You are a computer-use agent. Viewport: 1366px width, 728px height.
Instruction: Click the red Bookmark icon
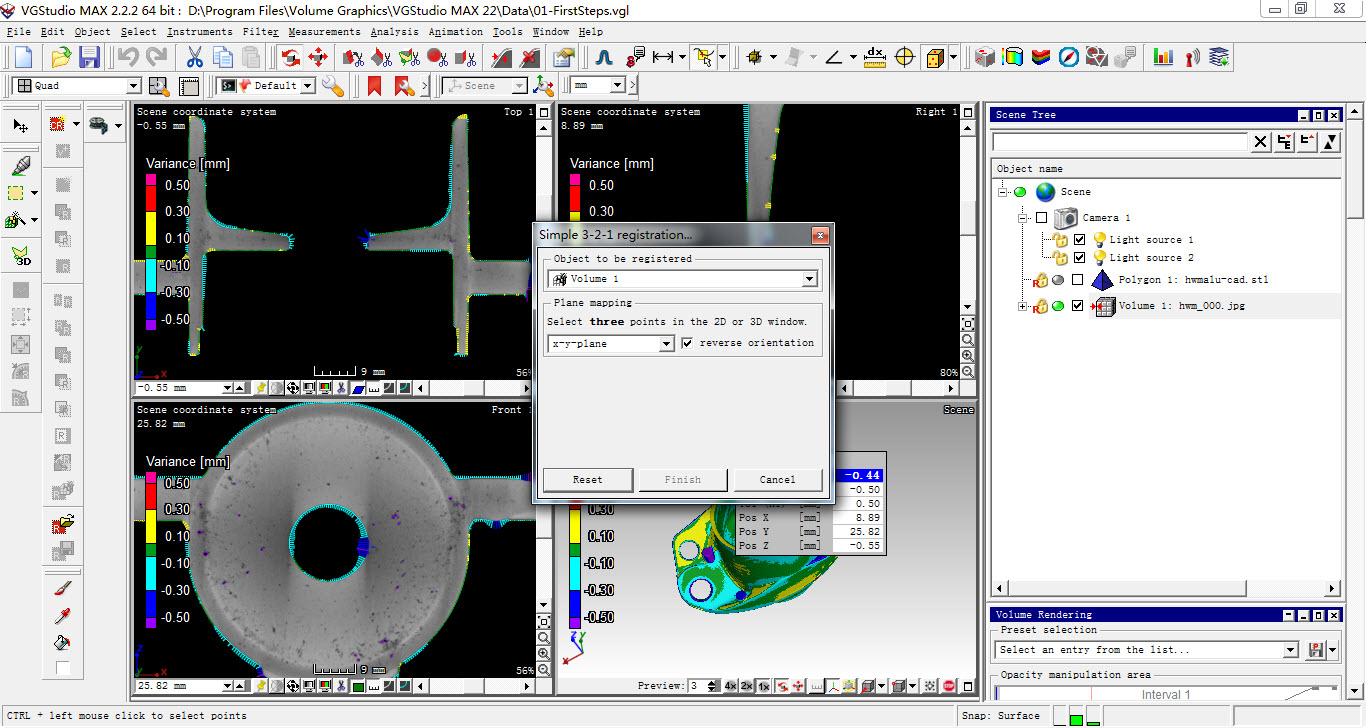coord(375,86)
